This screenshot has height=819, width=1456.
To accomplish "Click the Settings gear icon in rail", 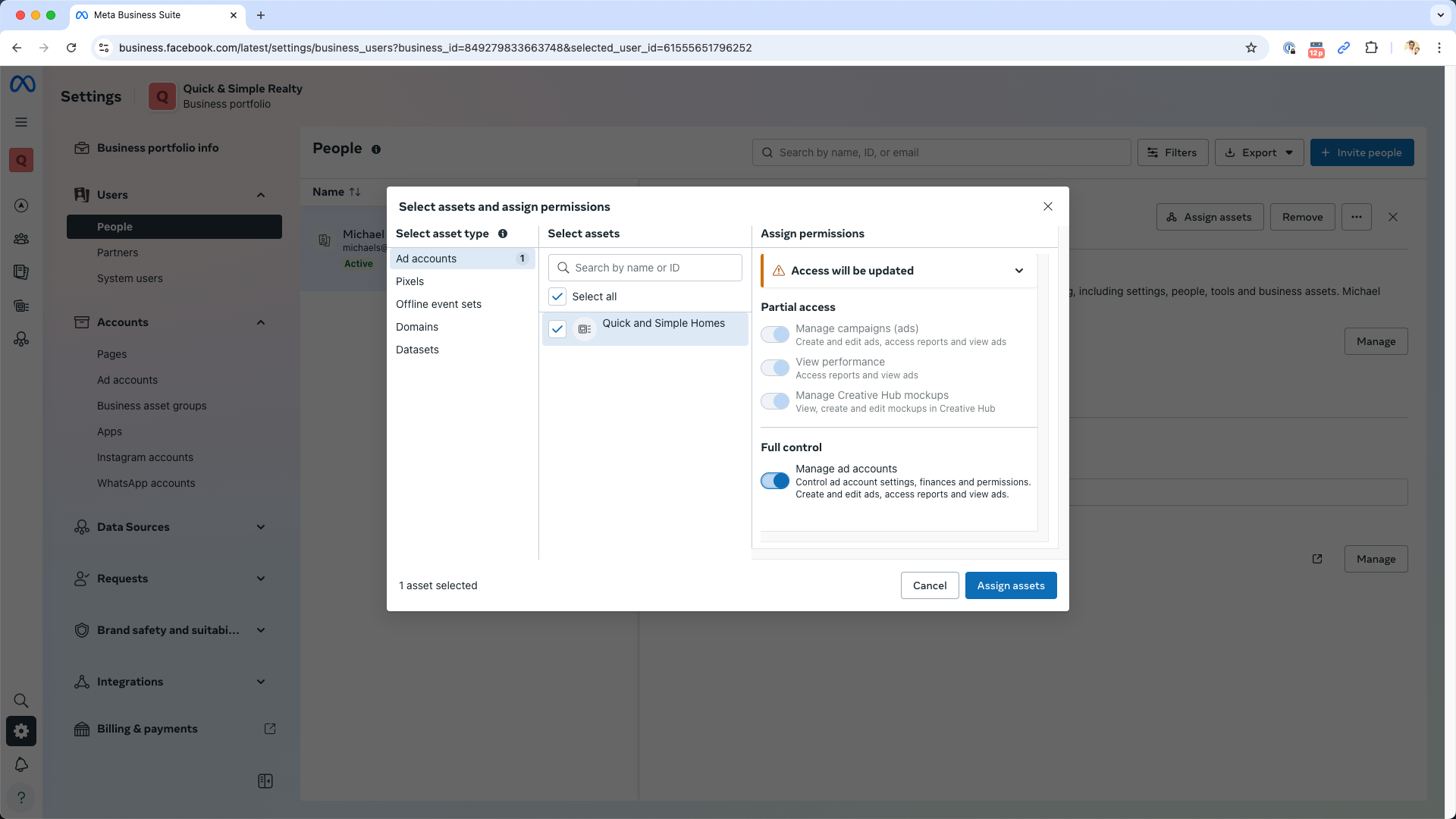I will (x=21, y=731).
